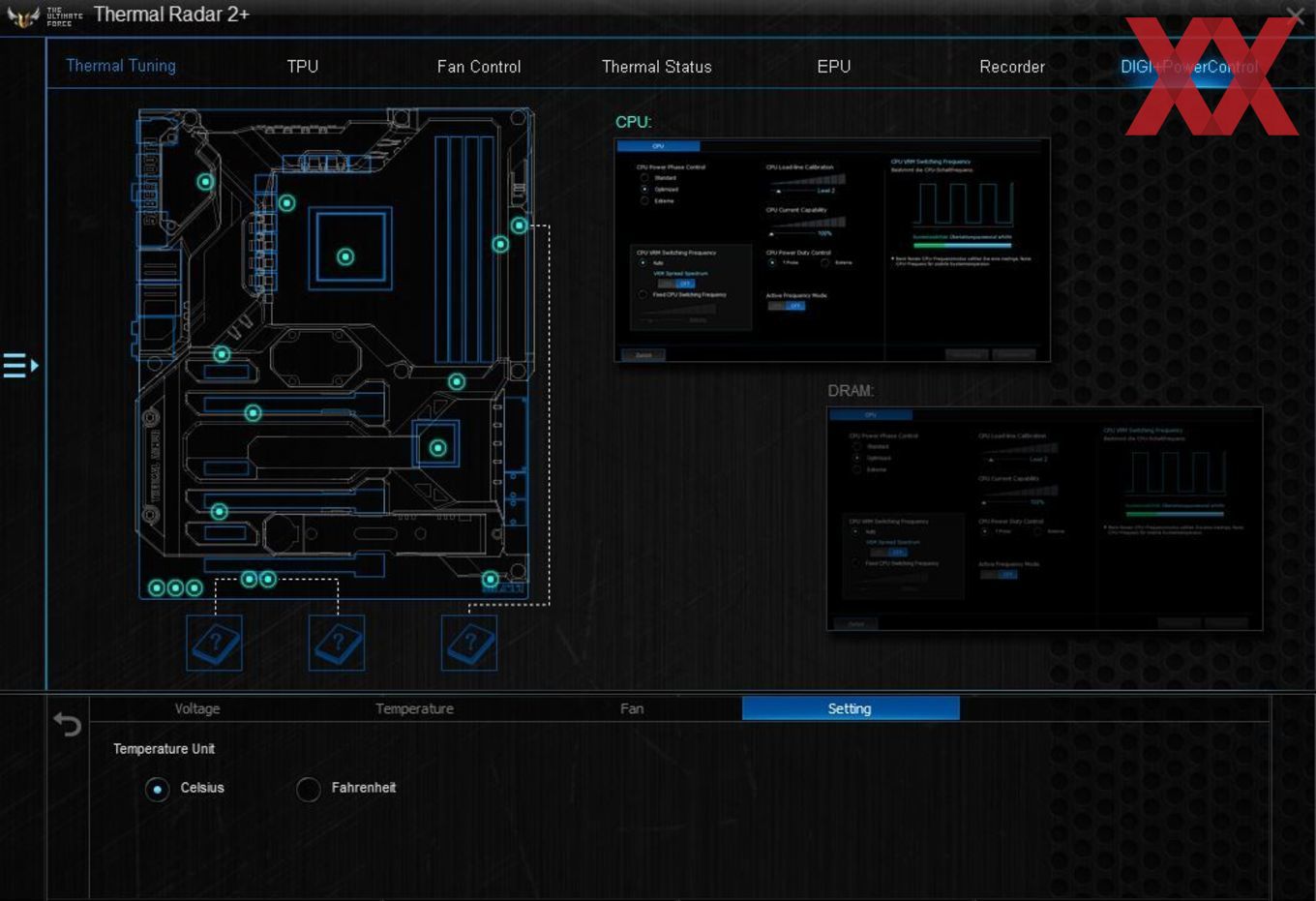Show the Fan bottom panel tab
This screenshot has width=1316, height=901.
point(632,708)
